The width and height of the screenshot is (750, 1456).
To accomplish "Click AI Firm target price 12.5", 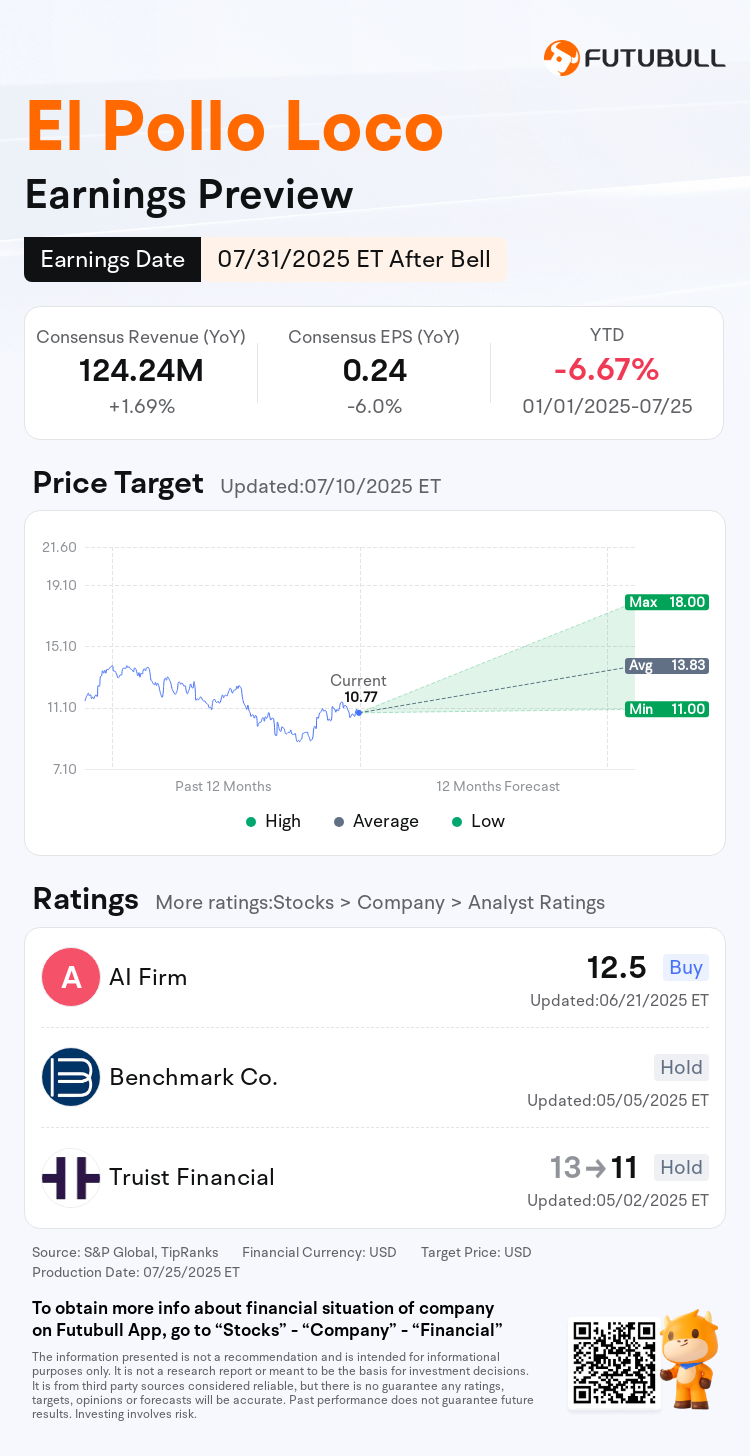I will [617, 968].
